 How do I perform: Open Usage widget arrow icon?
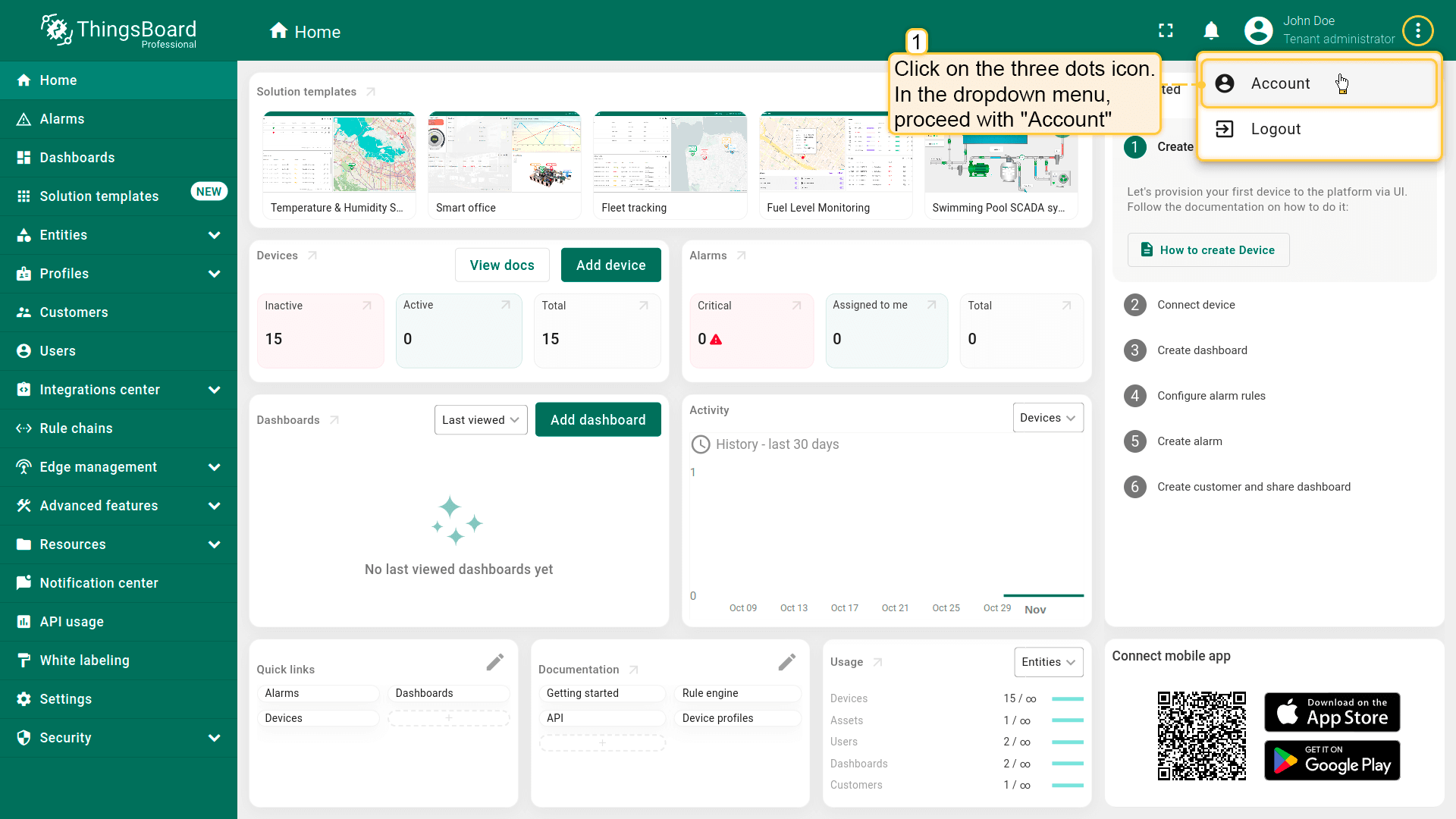[878, 662]
